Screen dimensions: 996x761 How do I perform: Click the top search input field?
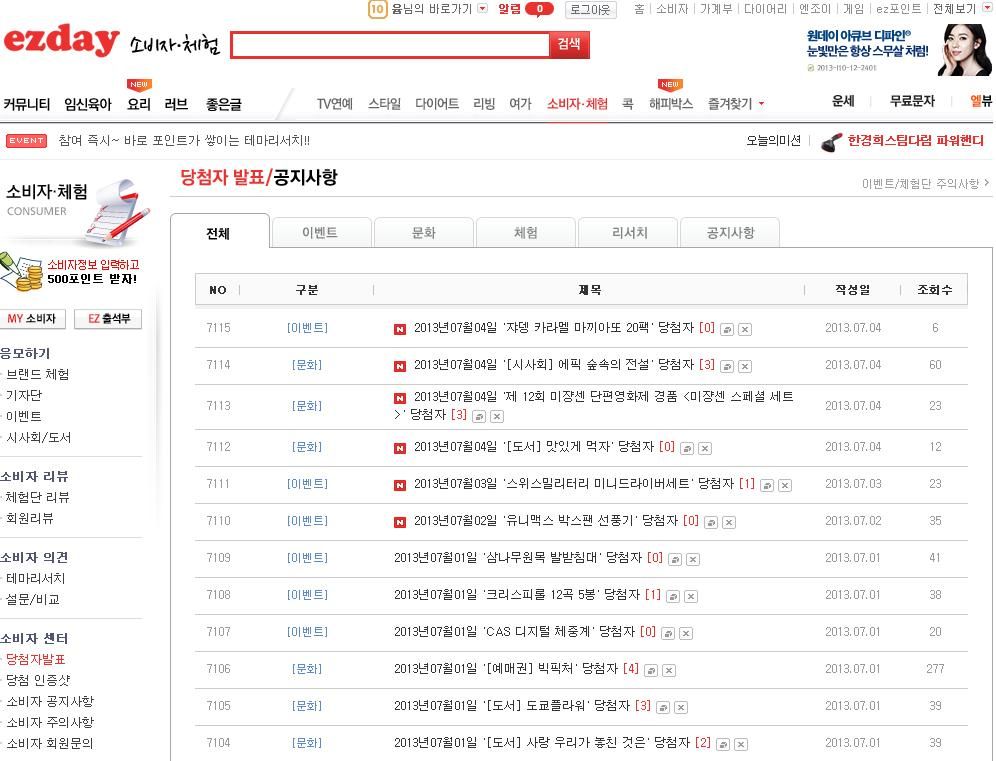390,45
